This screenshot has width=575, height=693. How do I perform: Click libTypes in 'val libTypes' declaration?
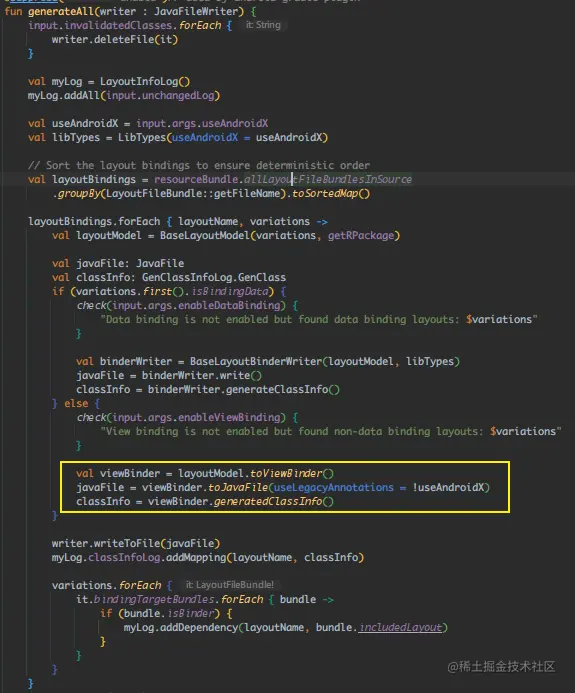coord(76,138)
